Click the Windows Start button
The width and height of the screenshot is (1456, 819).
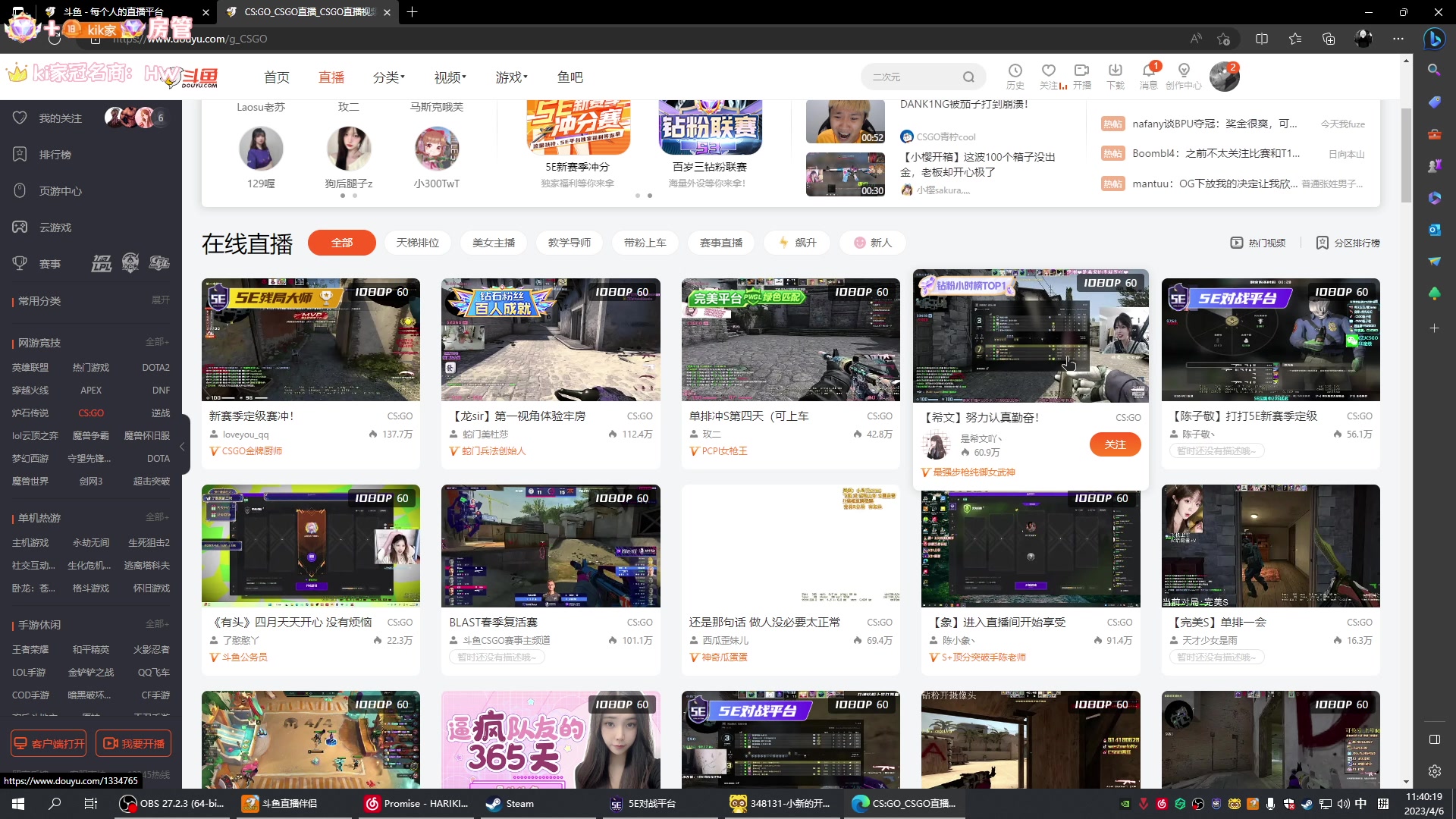18,804
